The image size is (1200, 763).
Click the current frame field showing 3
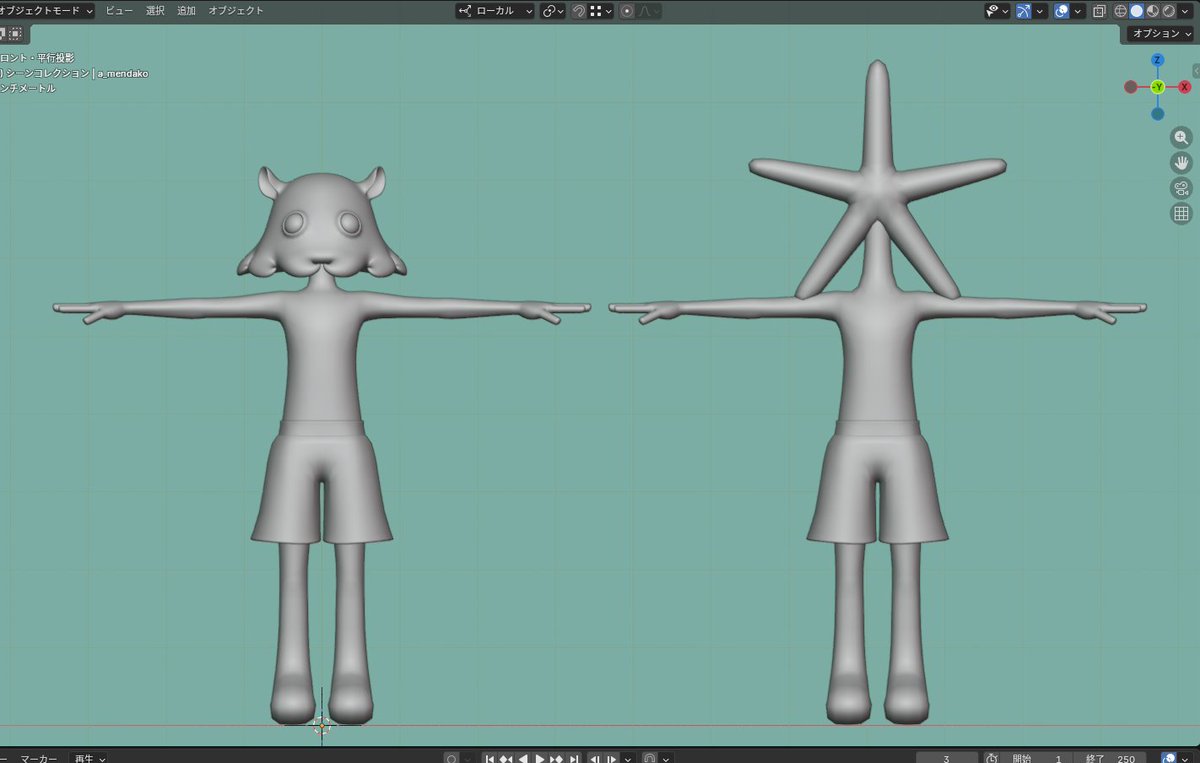pos(946,758)
